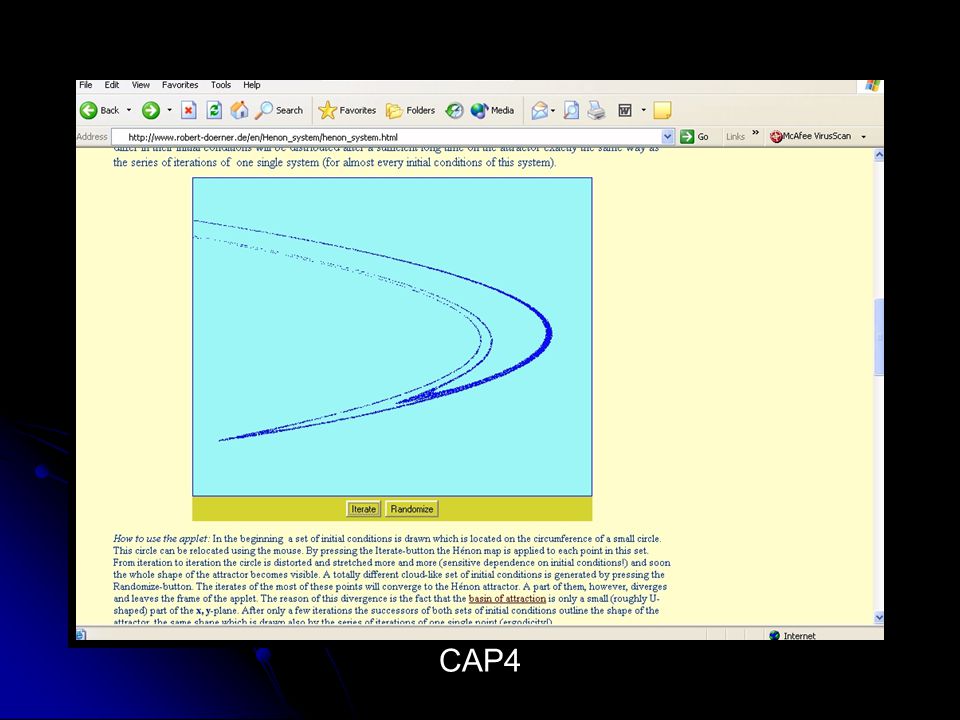Click the Printer icon
This screenshot has height=720, width=960.
pyautogui.click(x=596, y=110)
